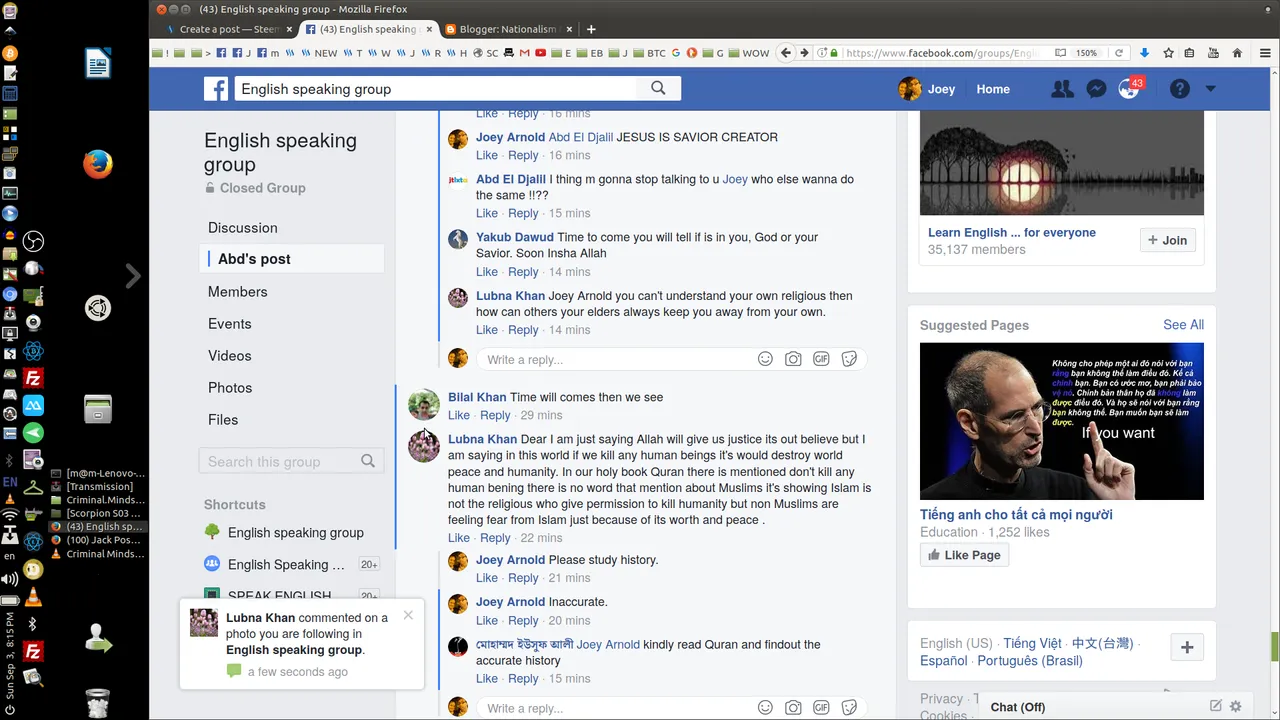Turn on chat via Chat (Off) bar
Viewport: 1280px width, 720px height.
(x=1018, y=707)
